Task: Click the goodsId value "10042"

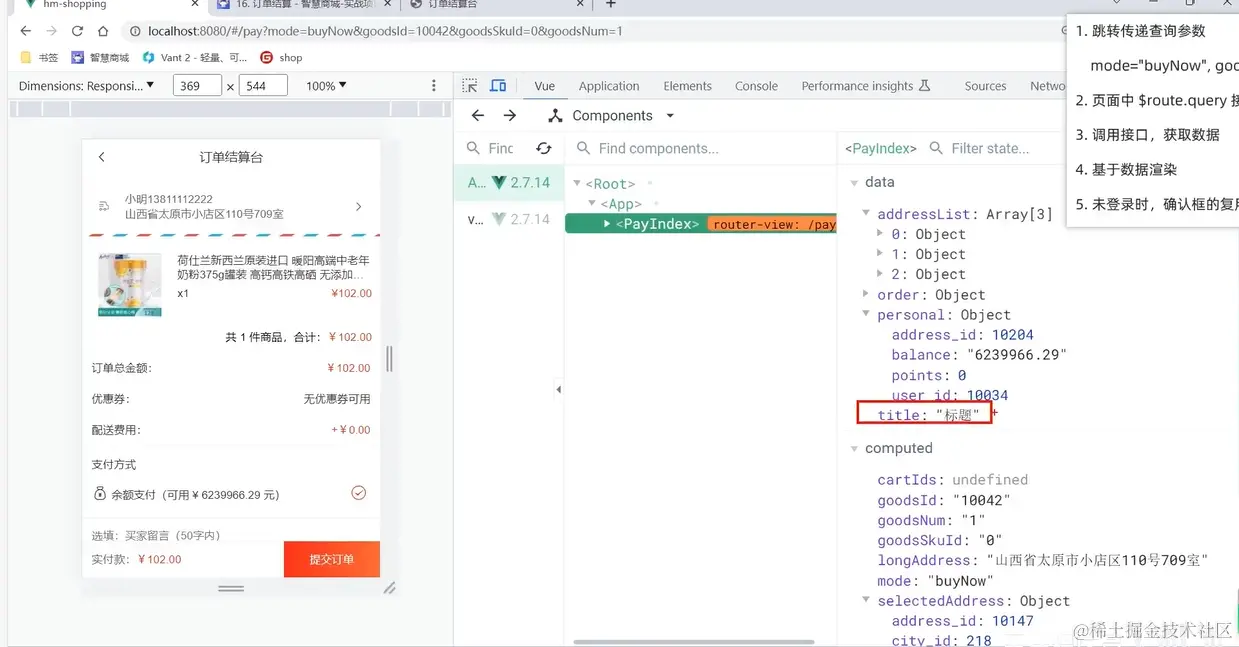Action: coord(980,500)
